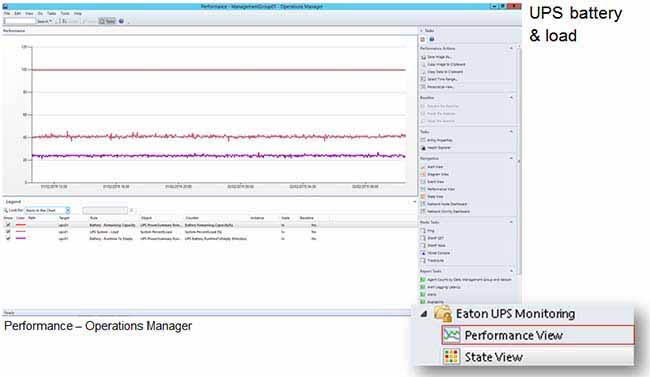The image size is (650, 377).
Task: Click the Legend filter text field
Action: (105, 210)
